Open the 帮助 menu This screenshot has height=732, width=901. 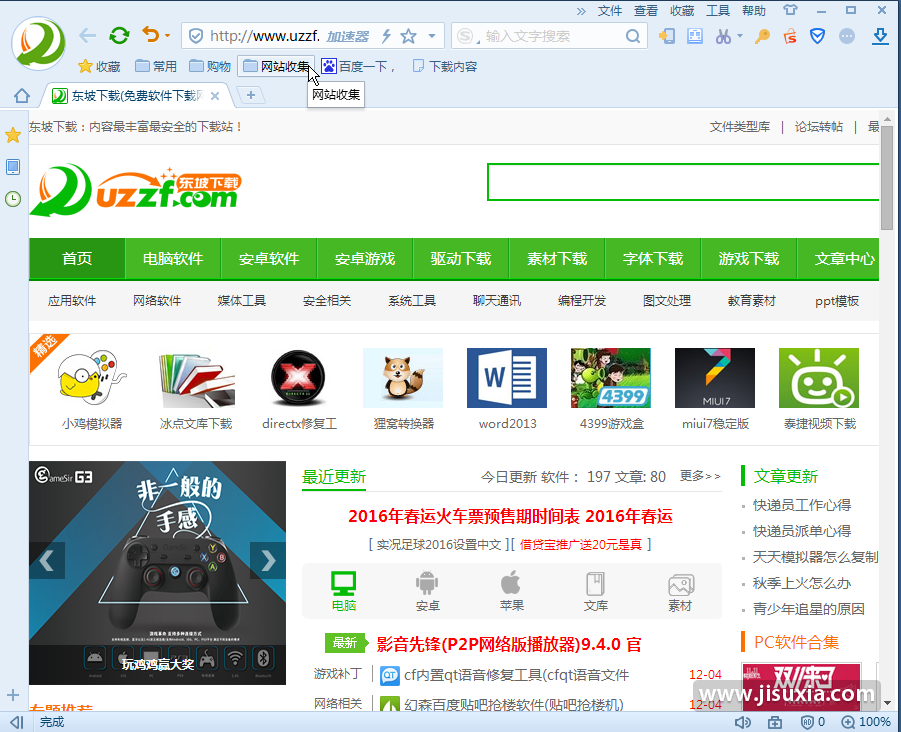point(754,10)
